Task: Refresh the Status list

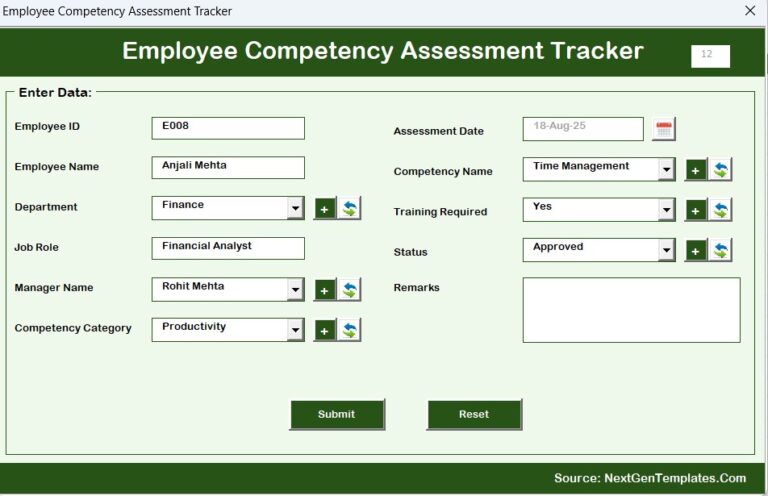Action: (x=720, y=251)
